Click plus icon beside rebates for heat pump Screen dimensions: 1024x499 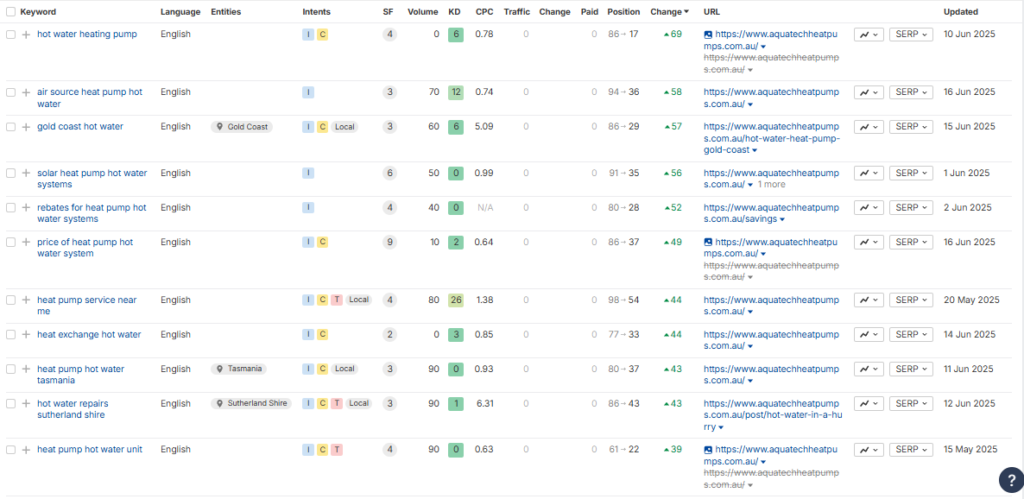coord(26,208)
